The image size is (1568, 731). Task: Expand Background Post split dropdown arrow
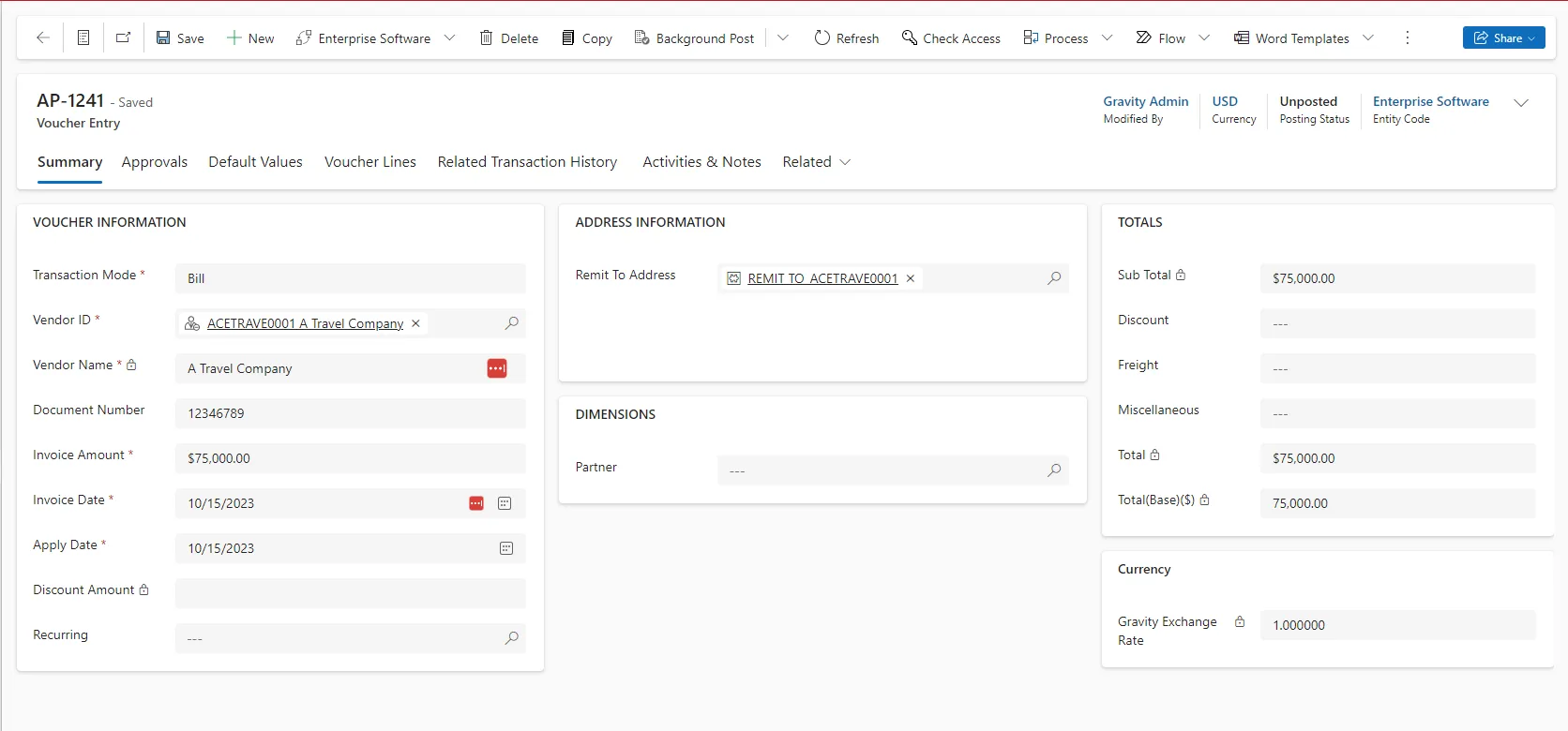tap(783, 38)
